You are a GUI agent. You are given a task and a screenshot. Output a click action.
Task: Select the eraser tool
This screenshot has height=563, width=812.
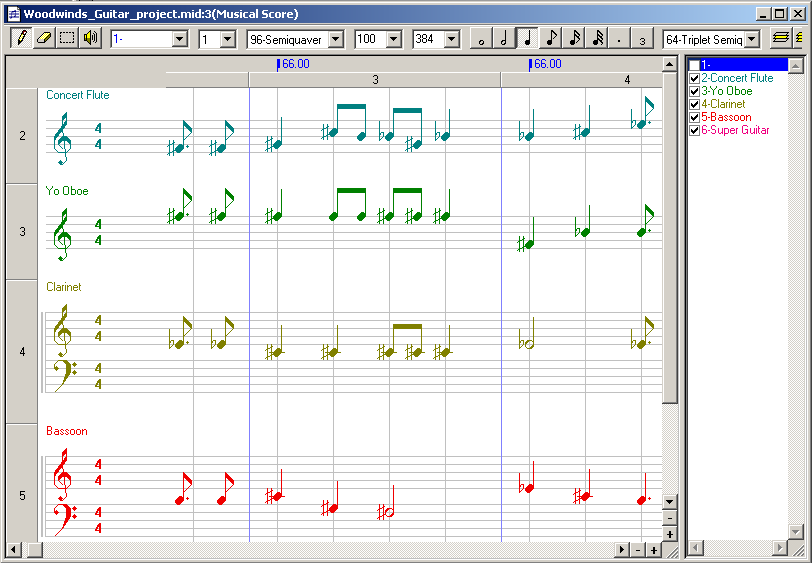click(x=43, y=38)
